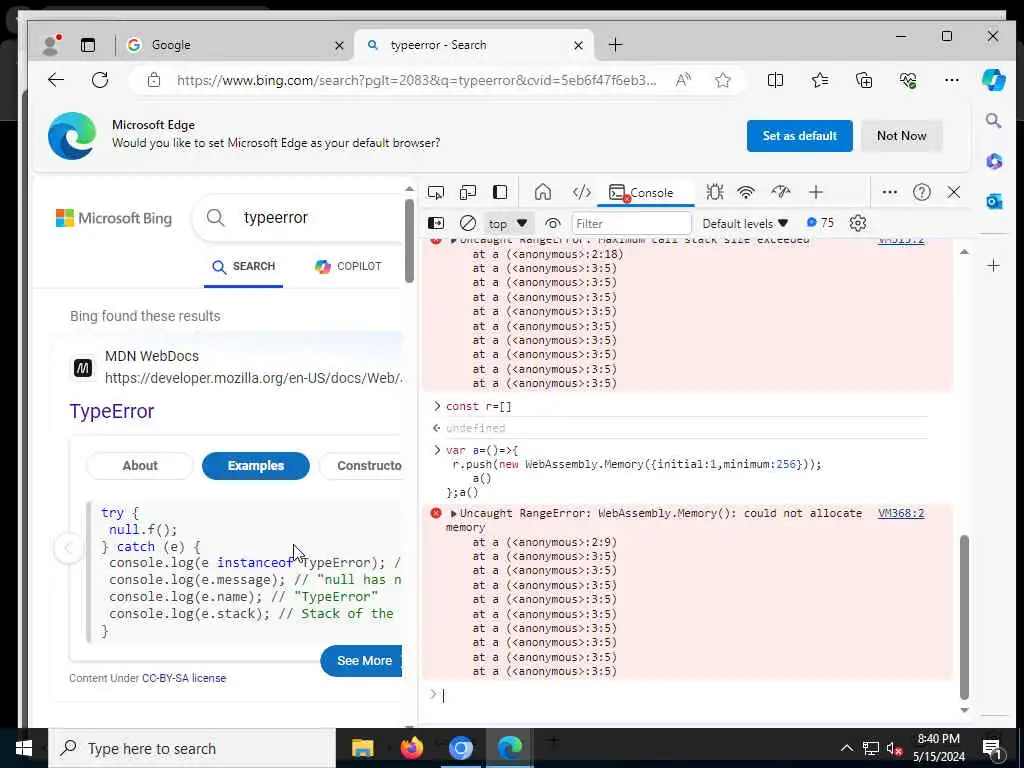Dismiss with the Not Now button
Screen dimensions: 1024x768
coord(901,136)
